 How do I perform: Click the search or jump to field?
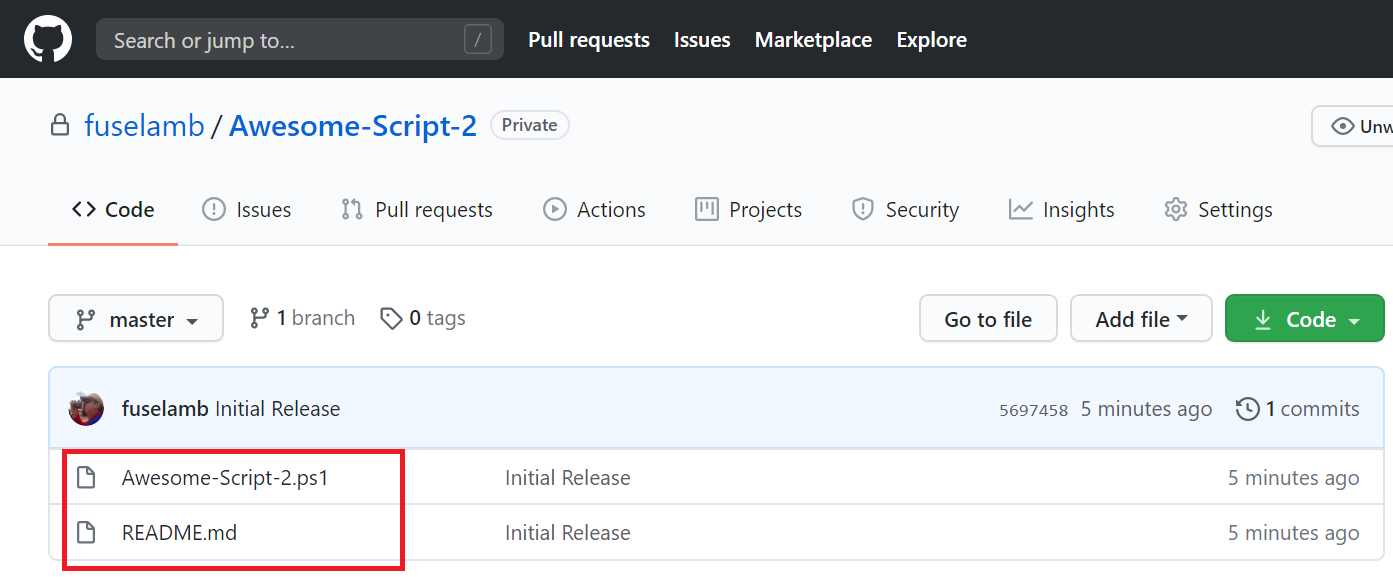point(300,39)
